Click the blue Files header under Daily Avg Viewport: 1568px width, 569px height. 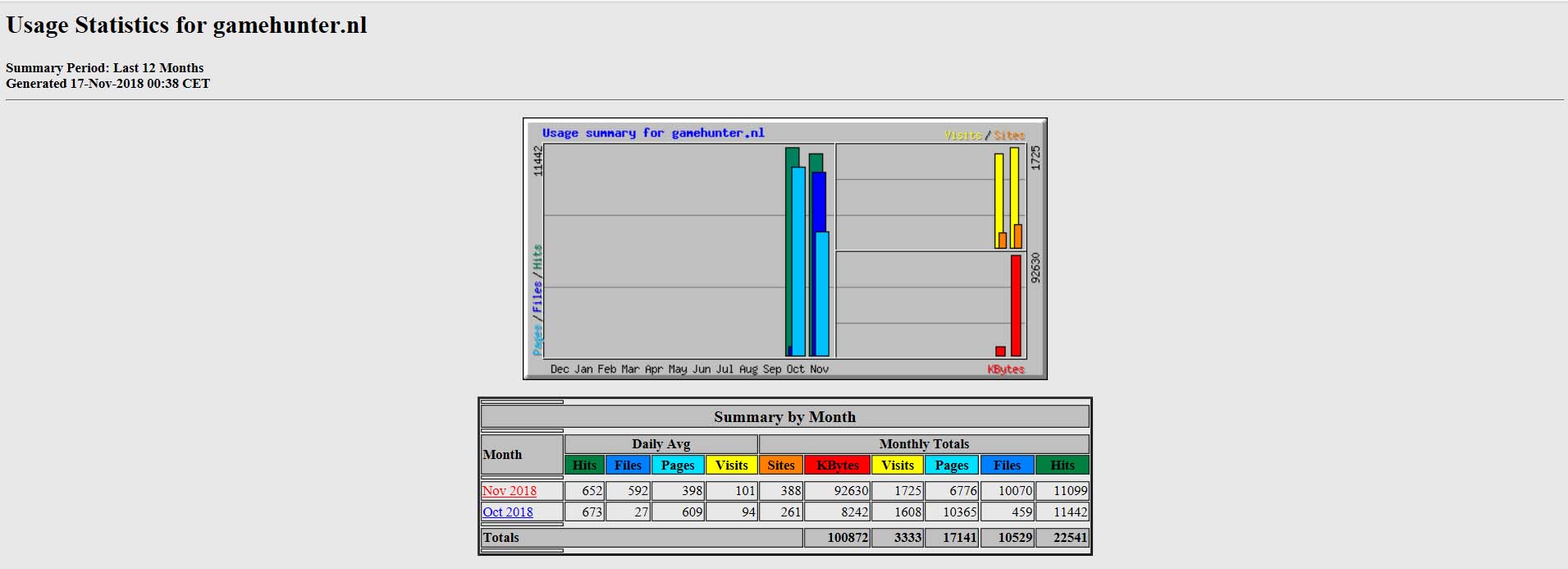(628, 466)
